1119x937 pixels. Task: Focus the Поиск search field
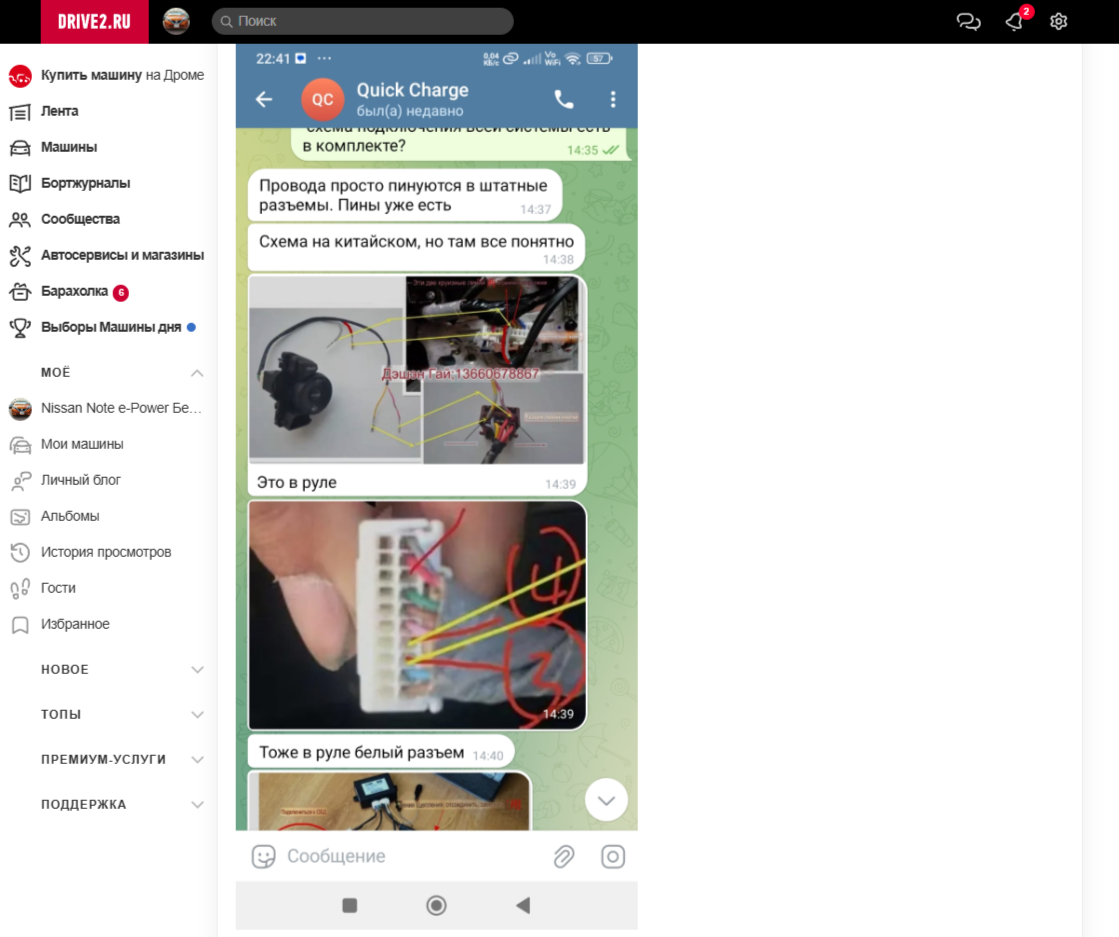363,21
